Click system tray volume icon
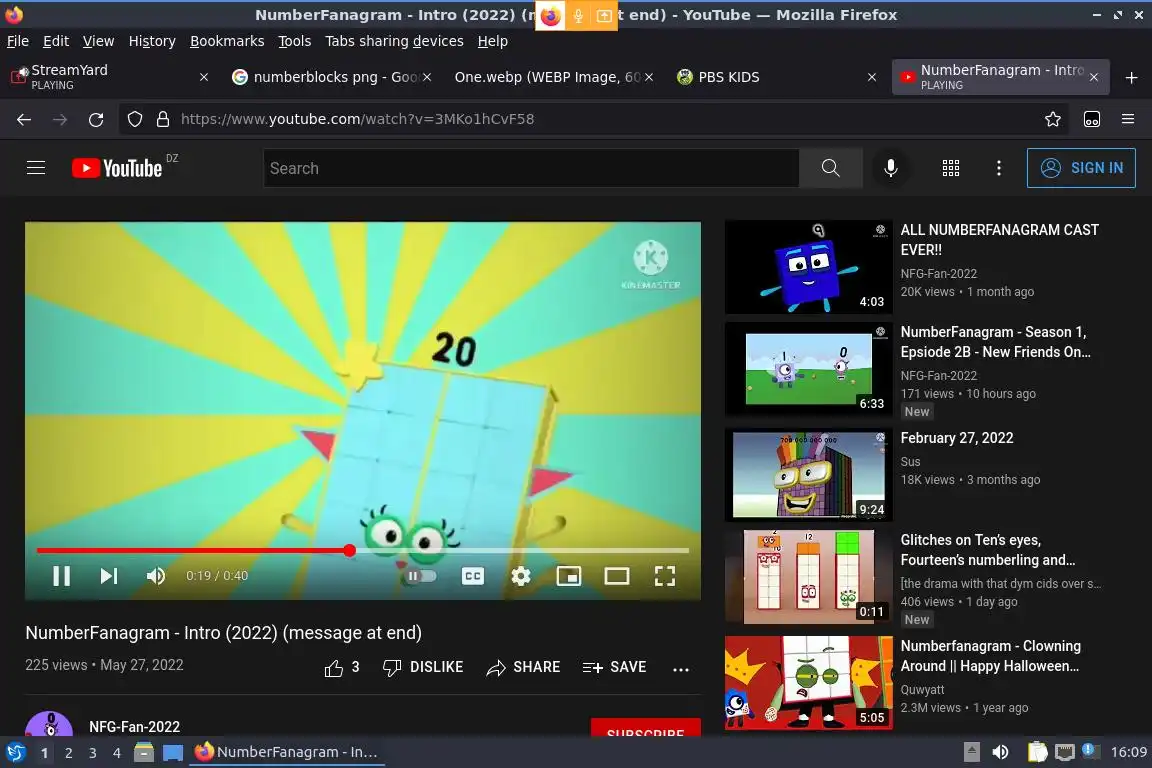Screen dimensions: 1152x768 [1000, 753]
